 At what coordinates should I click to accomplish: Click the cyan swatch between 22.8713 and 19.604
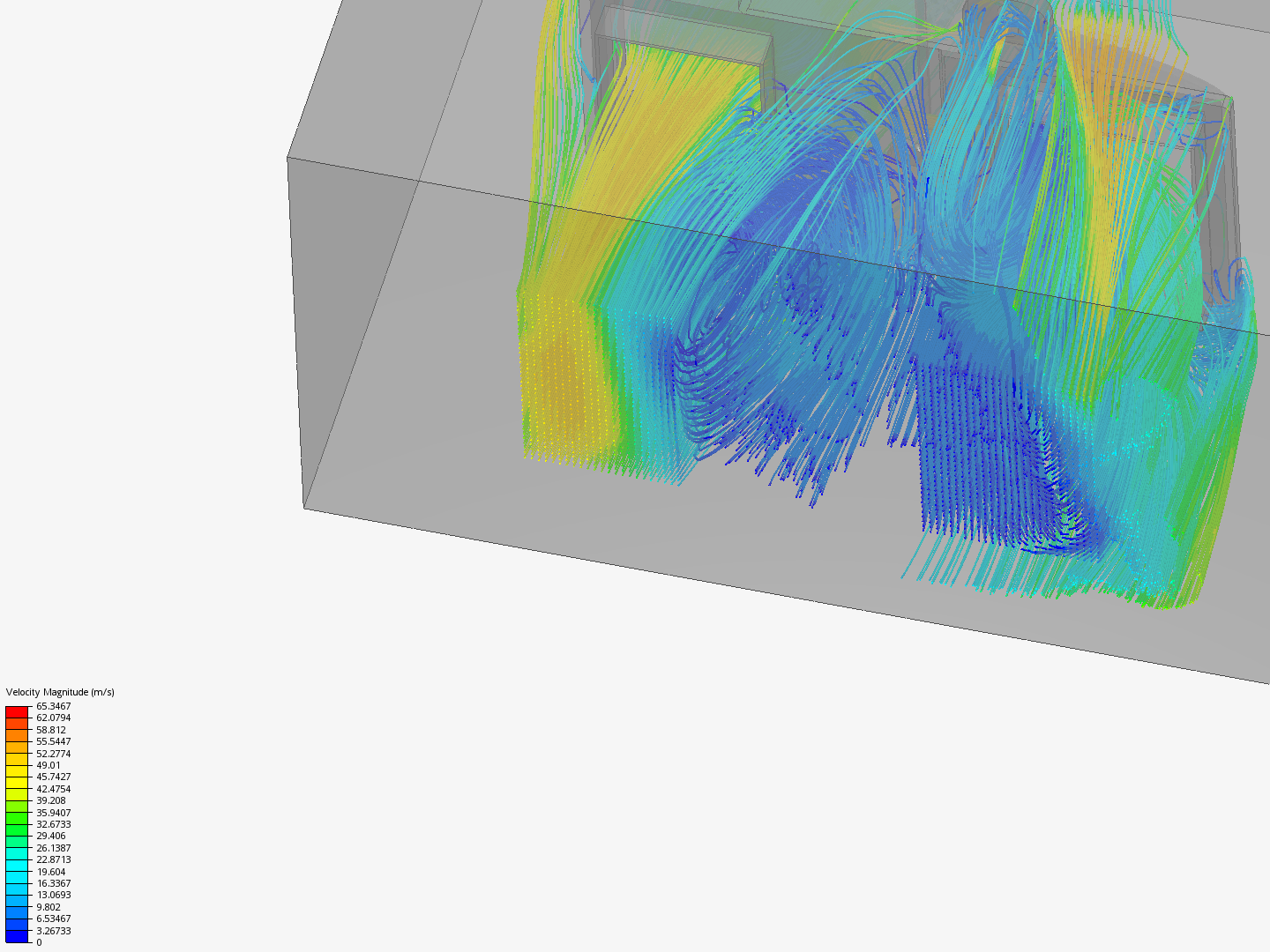point(17,866)
